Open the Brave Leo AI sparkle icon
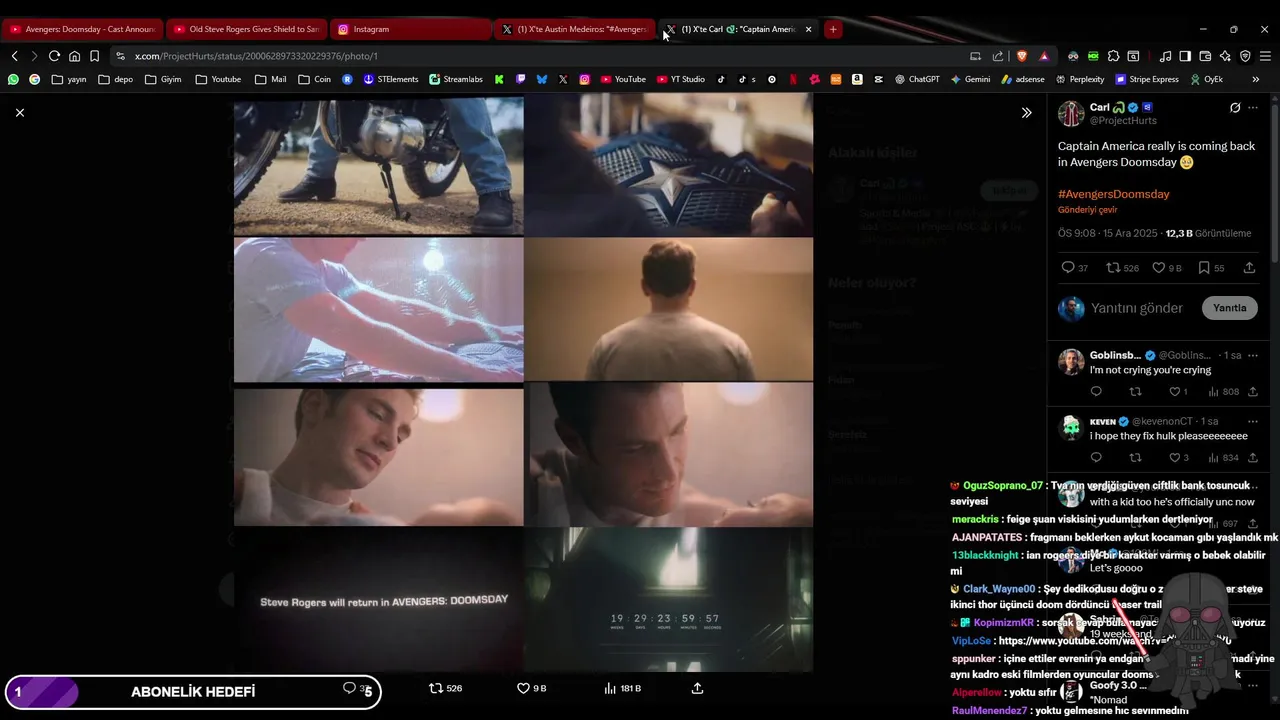Image resolution: width=1280 pixels, height=720 pixels. coord(1225,56)
